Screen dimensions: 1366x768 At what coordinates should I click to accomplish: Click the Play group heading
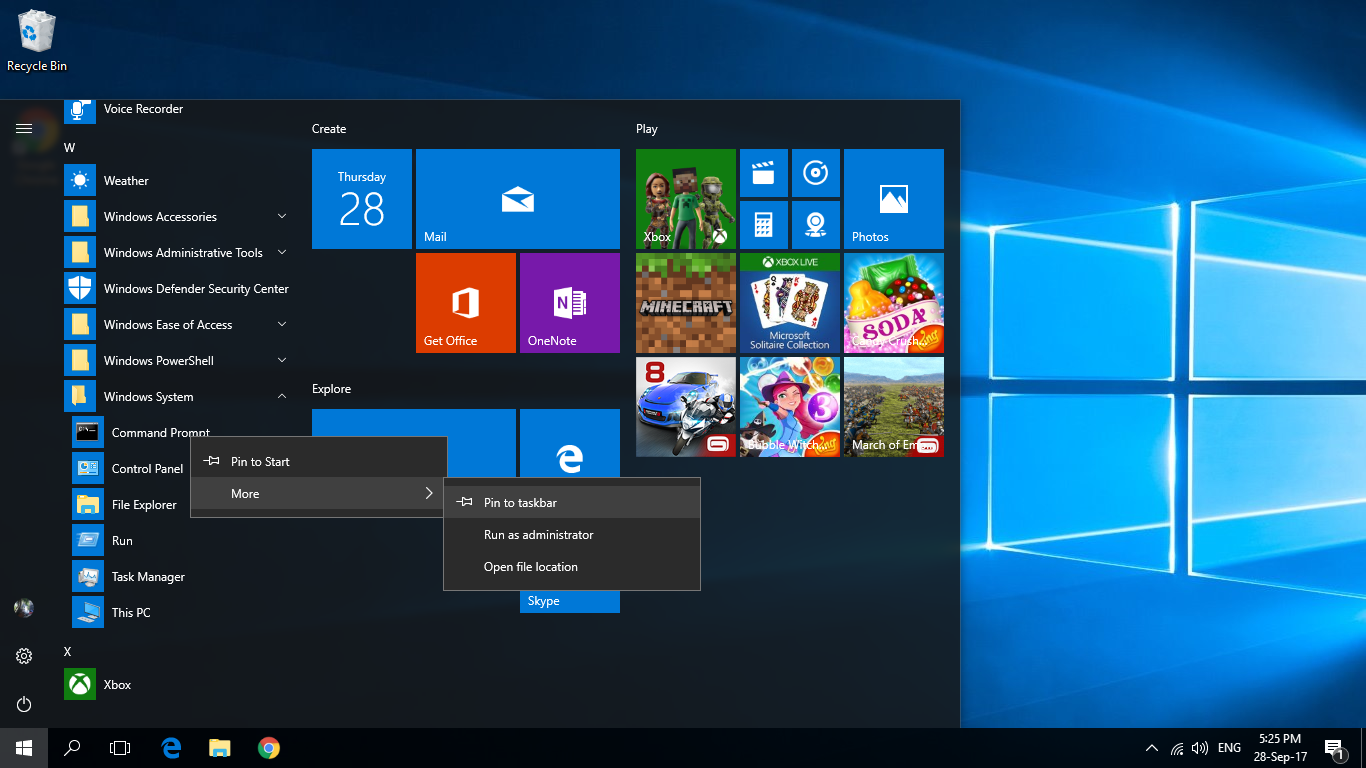point(647,129)
